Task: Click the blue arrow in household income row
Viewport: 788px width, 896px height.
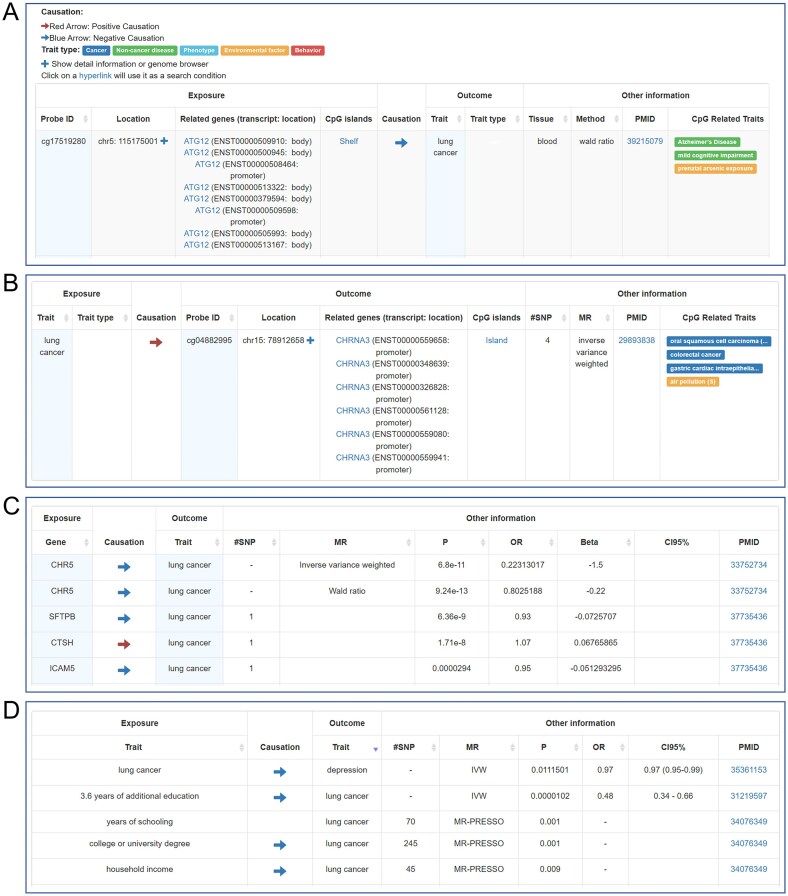Action: [x=279, y=871]
